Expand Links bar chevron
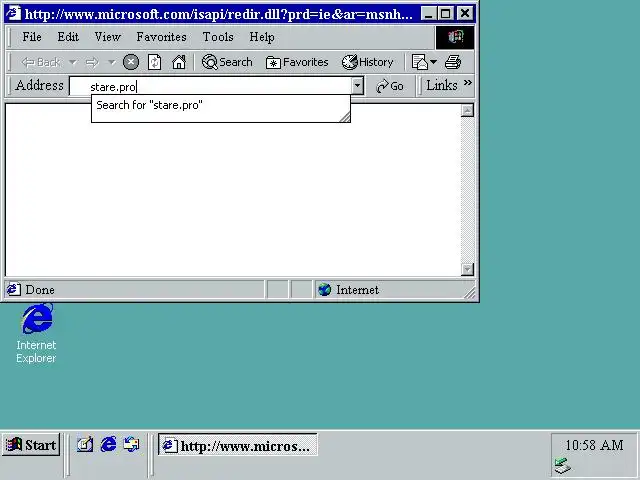 [468, 83]
